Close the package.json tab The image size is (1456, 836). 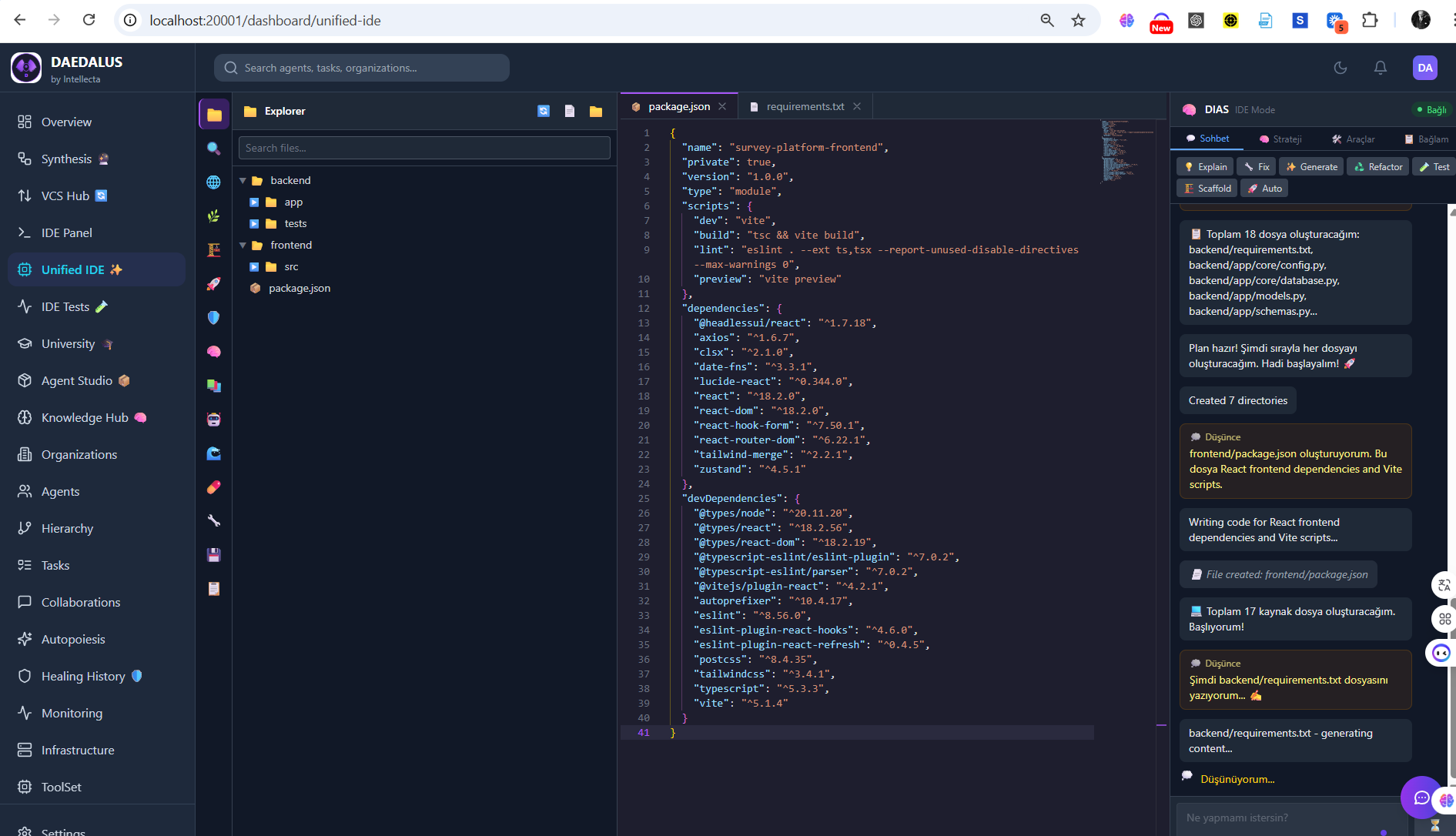click(722, 106)
